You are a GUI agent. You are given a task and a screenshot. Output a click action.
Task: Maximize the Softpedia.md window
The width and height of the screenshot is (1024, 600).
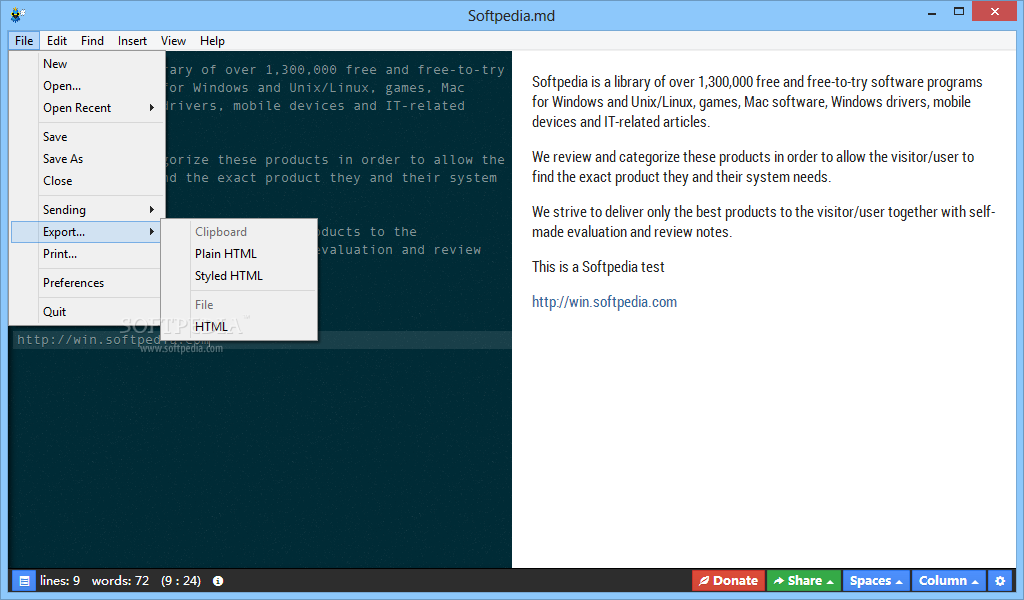(959, 12)
